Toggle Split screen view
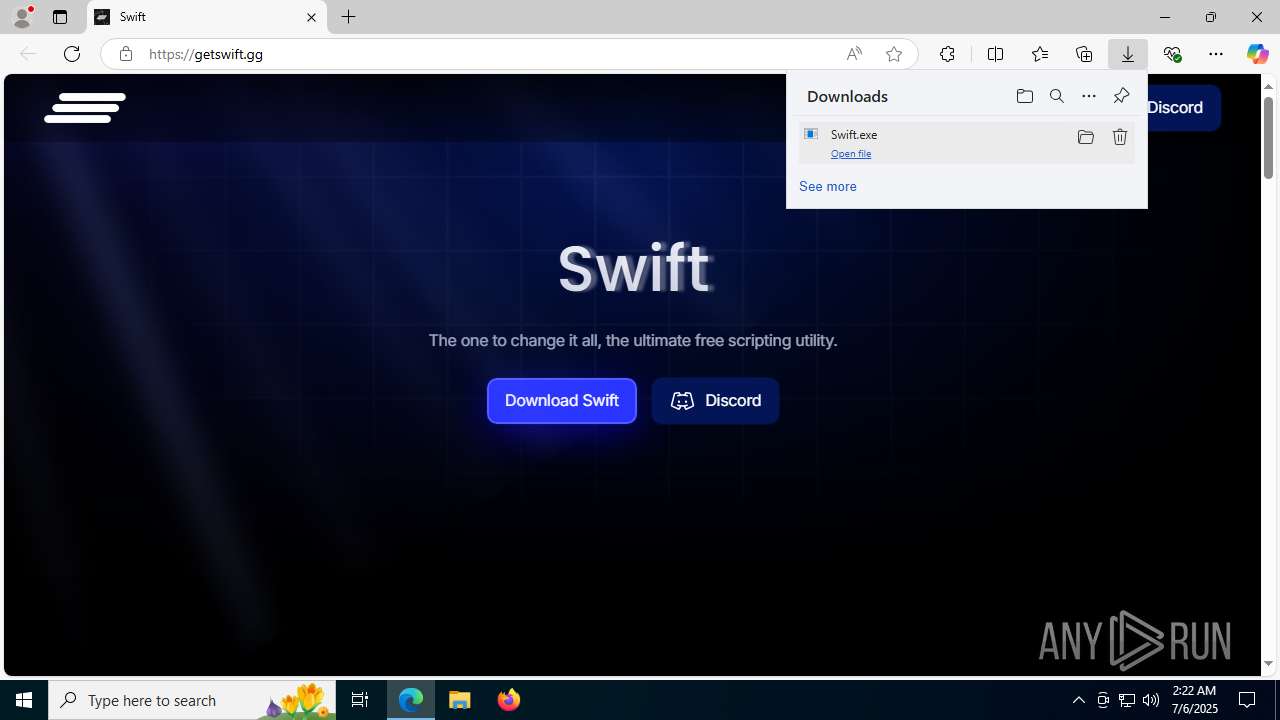 coord(995,54)
